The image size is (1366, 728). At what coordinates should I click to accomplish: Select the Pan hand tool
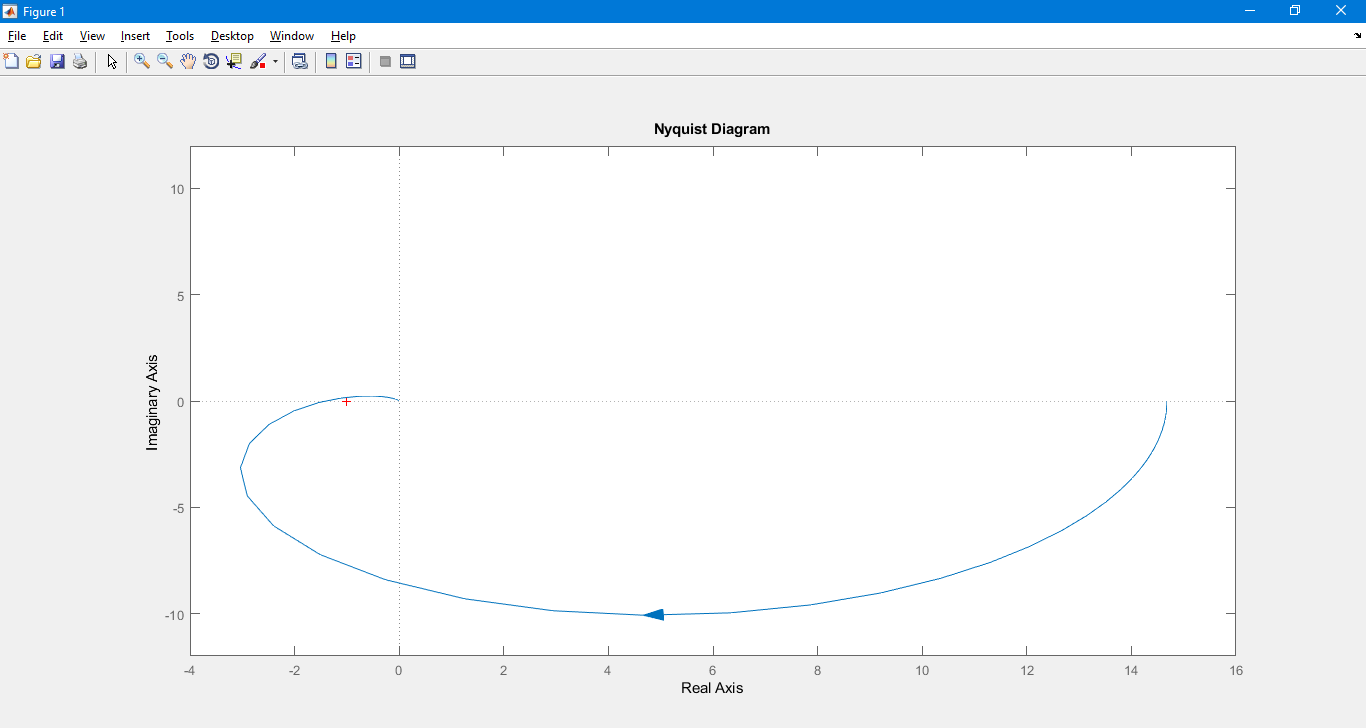188,61
